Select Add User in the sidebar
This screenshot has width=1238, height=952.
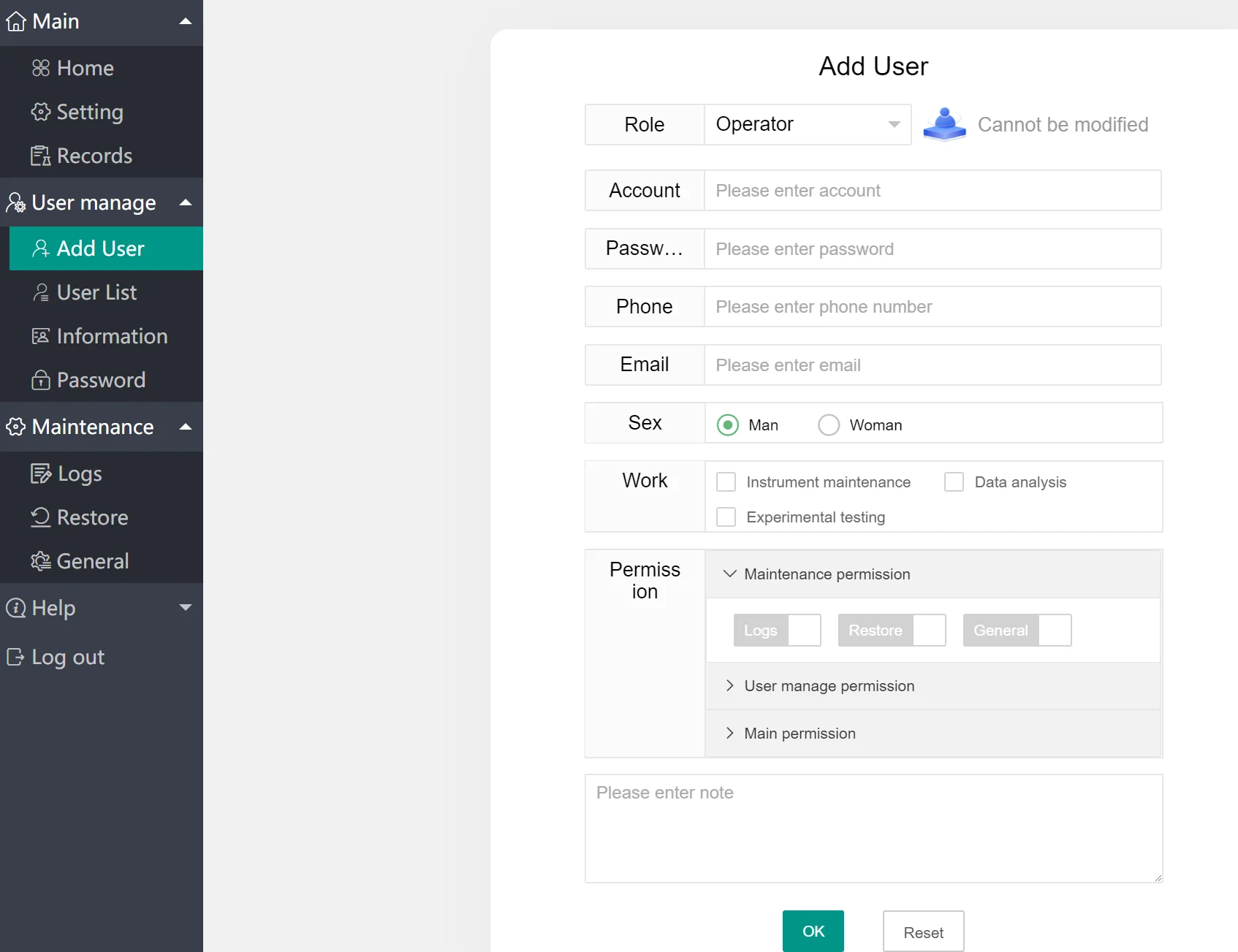click(106, 248)
